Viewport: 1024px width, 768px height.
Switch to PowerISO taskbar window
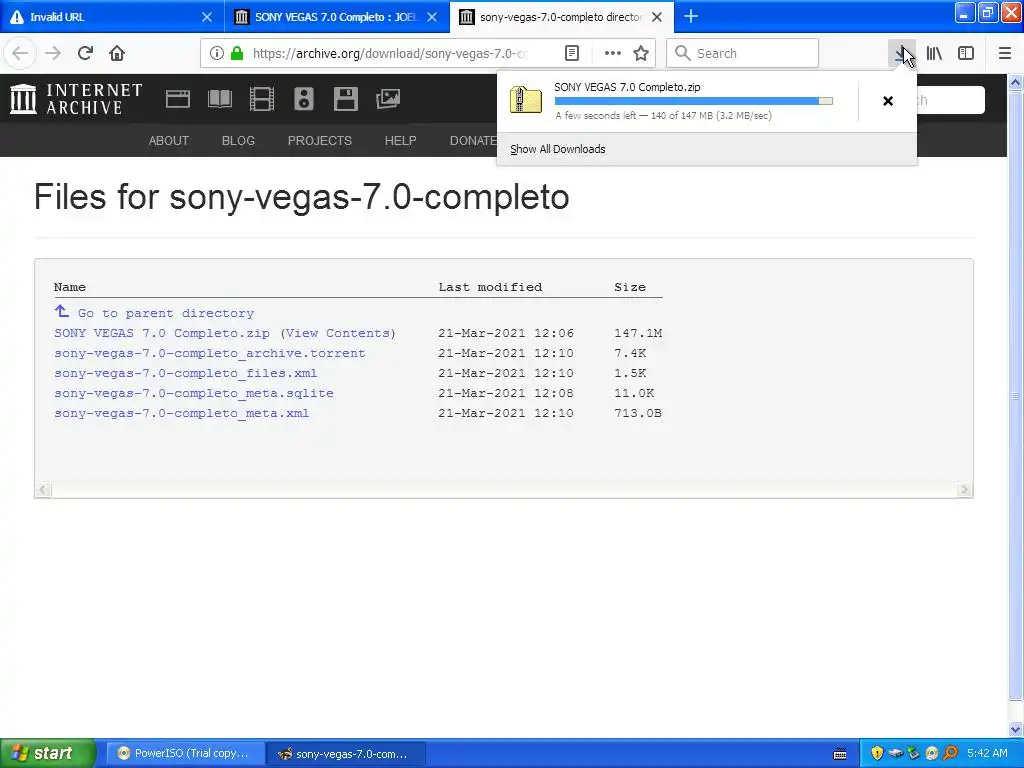[184, 754]
